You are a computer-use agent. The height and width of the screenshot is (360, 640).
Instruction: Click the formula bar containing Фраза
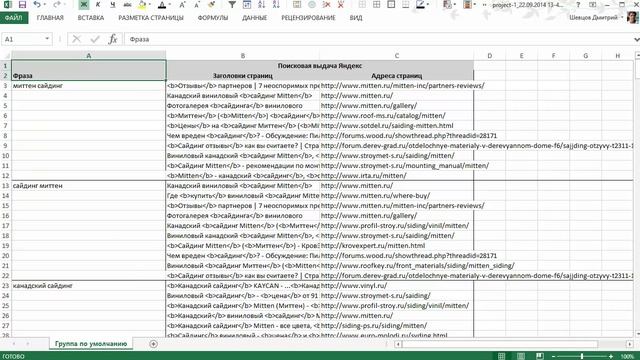pyautogui.click(x=378, y=39)
